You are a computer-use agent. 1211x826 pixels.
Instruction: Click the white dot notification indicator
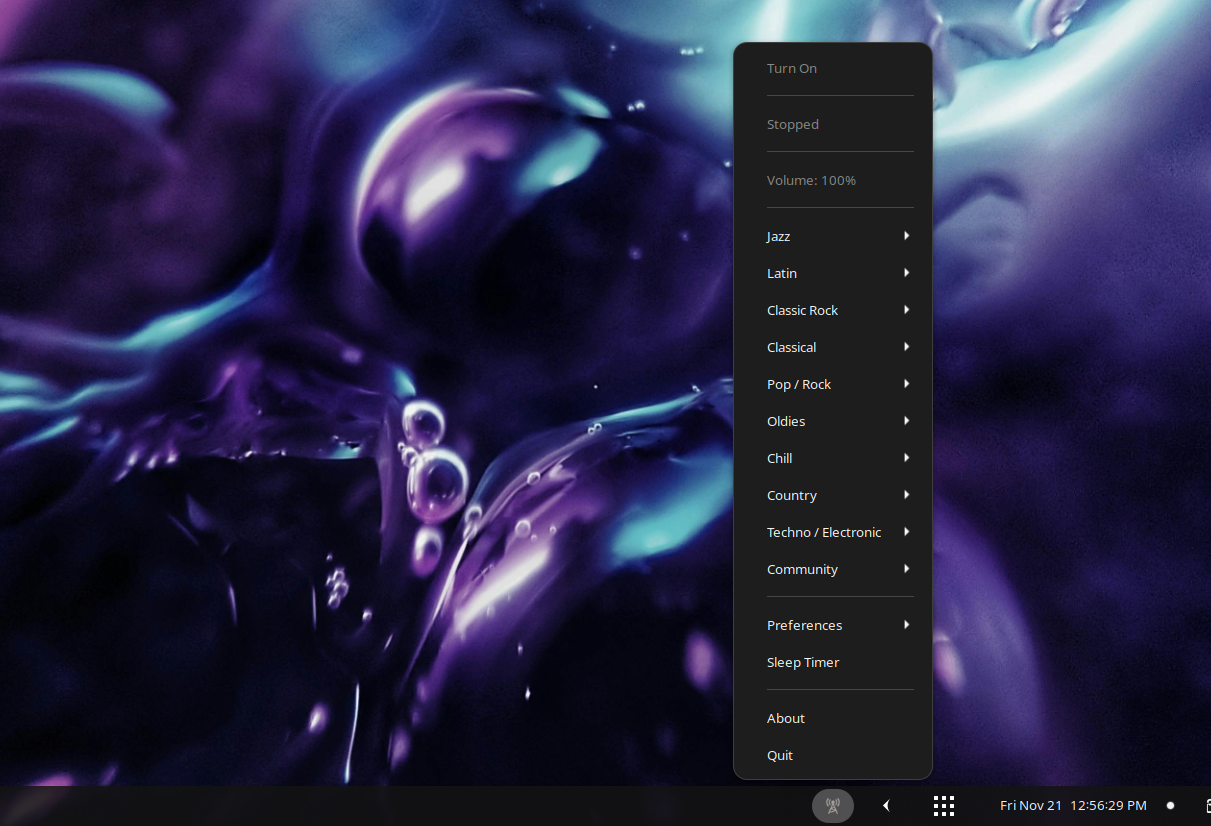(x=1170, y=806)
